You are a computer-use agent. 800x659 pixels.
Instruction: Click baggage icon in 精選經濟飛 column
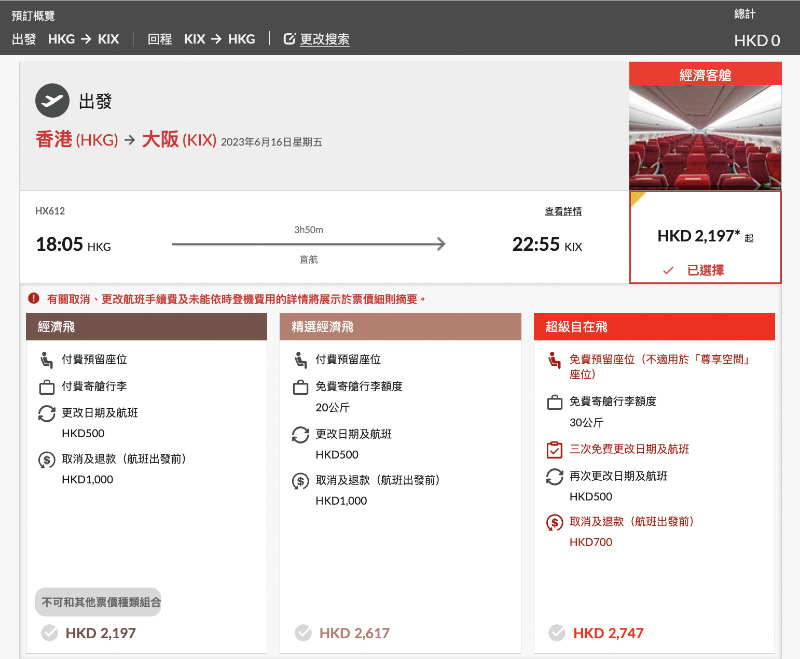point(301,387)
